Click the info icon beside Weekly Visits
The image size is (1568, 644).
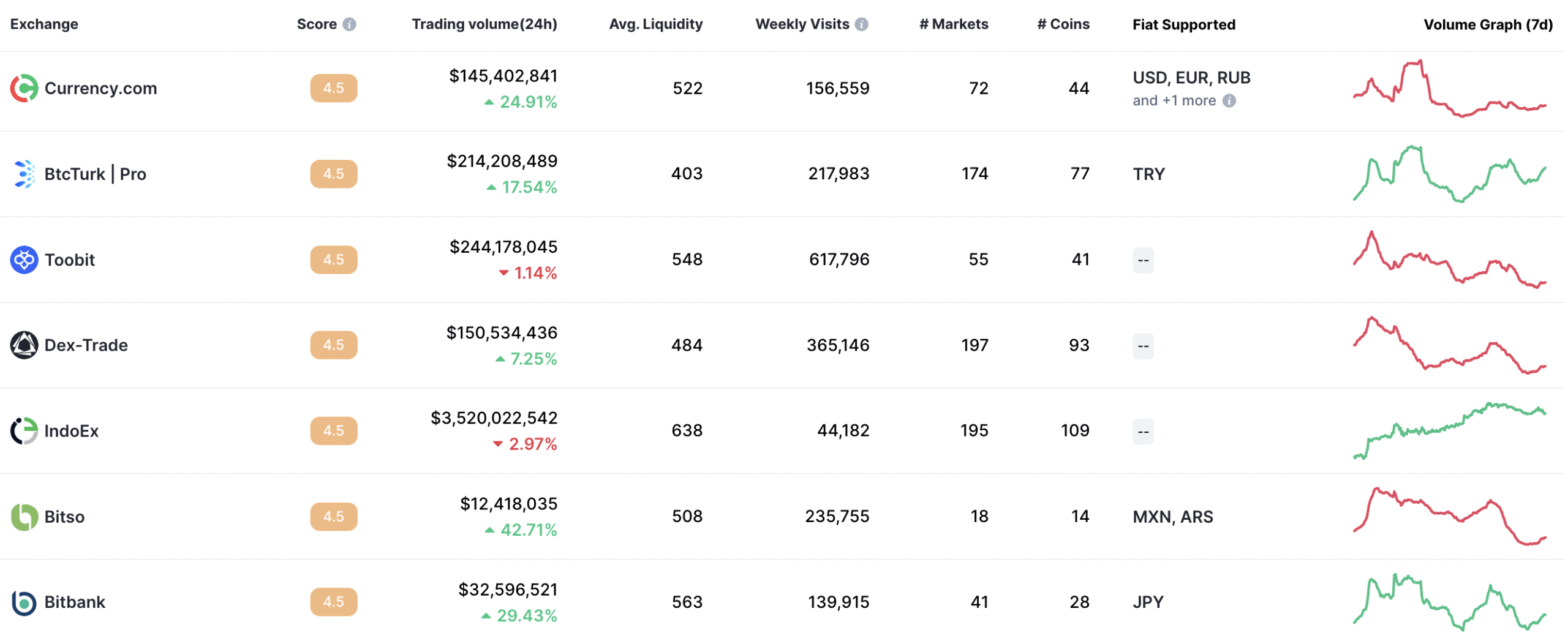pyautogui.click(x=861, y=24)
